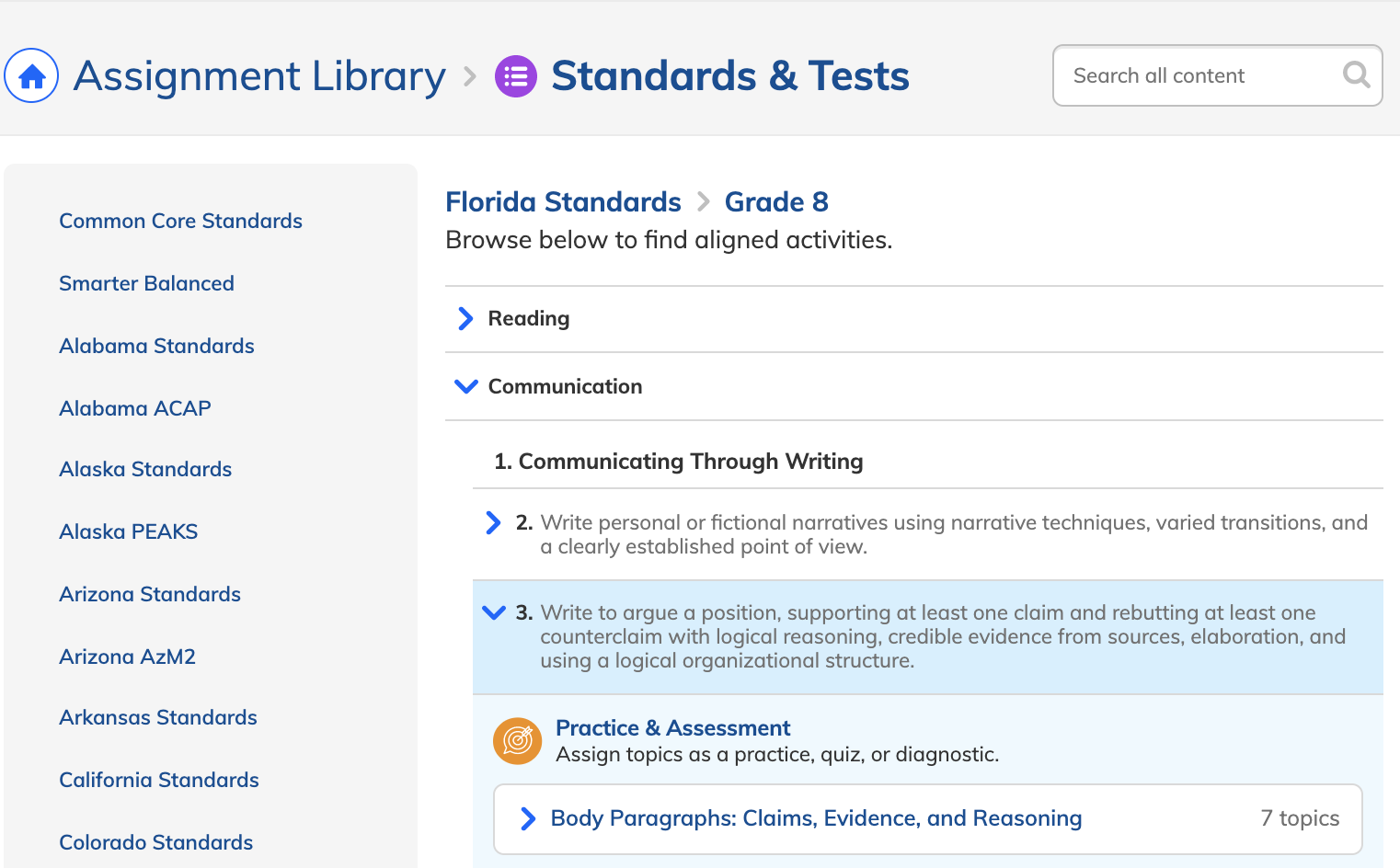Click the search magnifier icon
This screenshot has width=1400, height=868.
pyautogui.click(x=1356, y=74)
